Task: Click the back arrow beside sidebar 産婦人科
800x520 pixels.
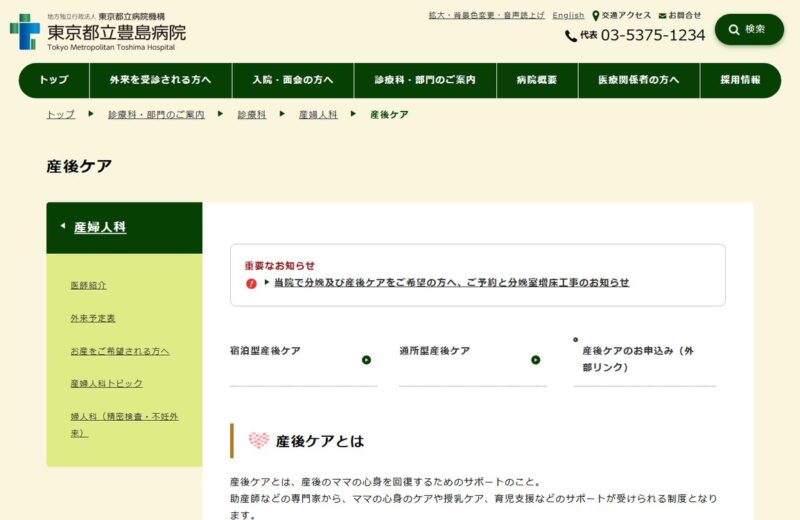Action: point(63,226)
